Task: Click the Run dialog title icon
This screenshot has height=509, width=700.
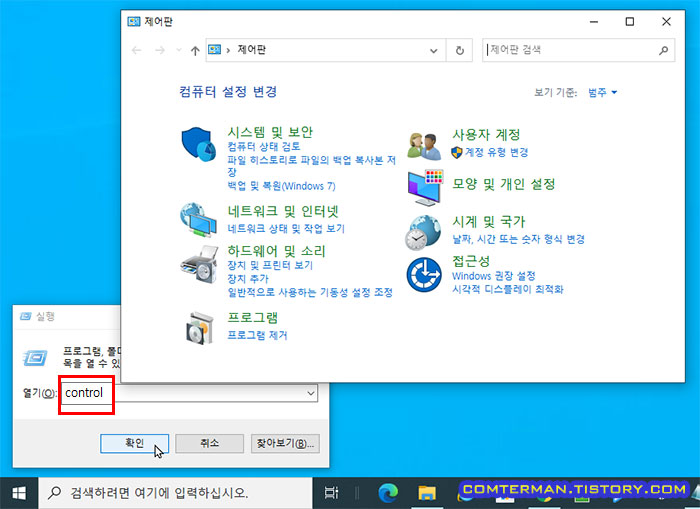Action: click(x=25, y=317)
